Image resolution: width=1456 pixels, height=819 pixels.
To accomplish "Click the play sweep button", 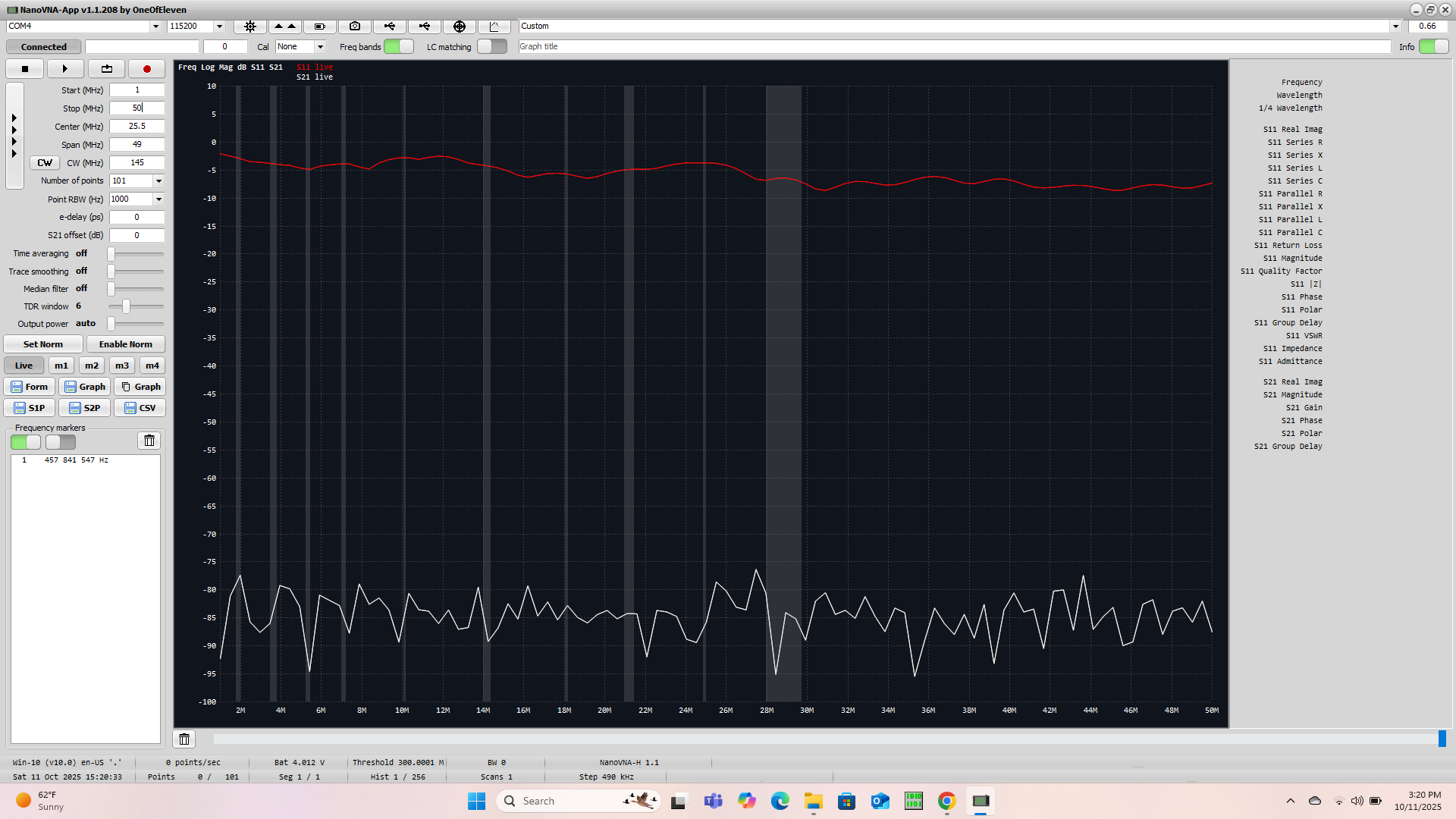I will 65,69.
